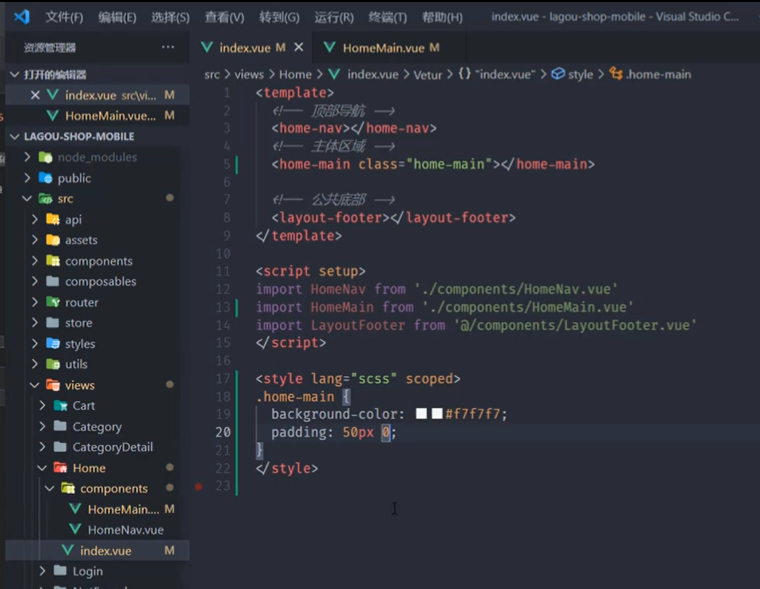
Task: Expand the store folder
Action: coord(35,322)
